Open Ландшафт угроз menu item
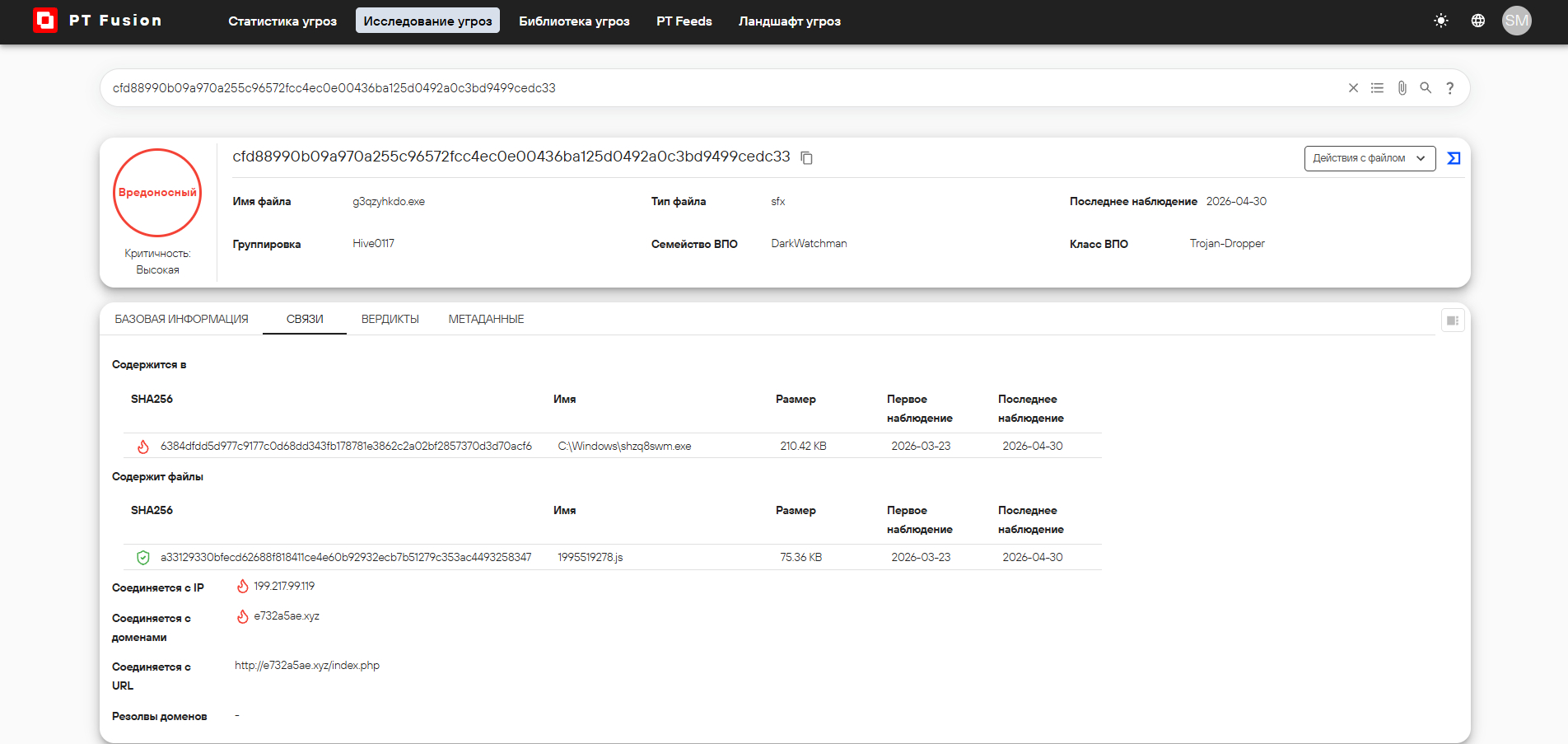This screenshot has height=744, width=1568. 790,21
